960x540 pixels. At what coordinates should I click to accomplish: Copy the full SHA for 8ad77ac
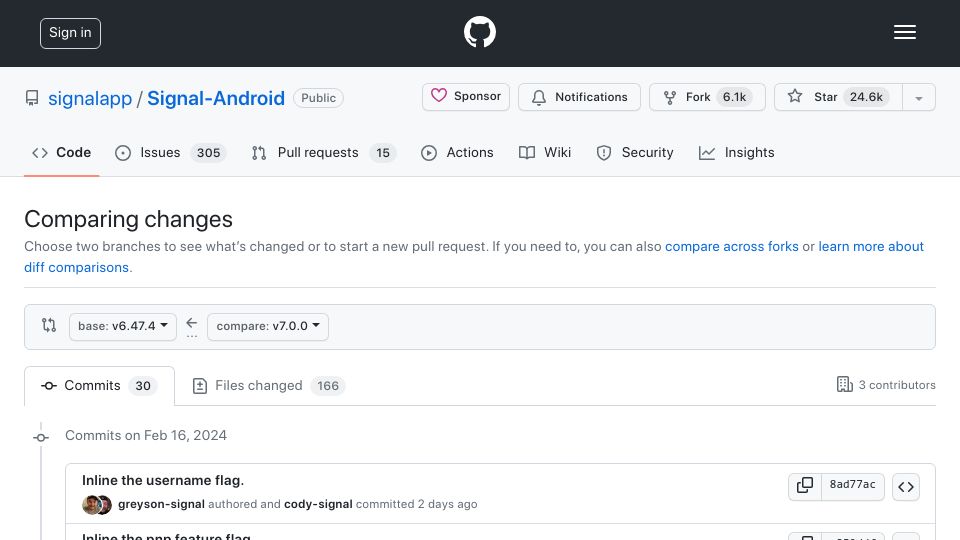[804, 486]
